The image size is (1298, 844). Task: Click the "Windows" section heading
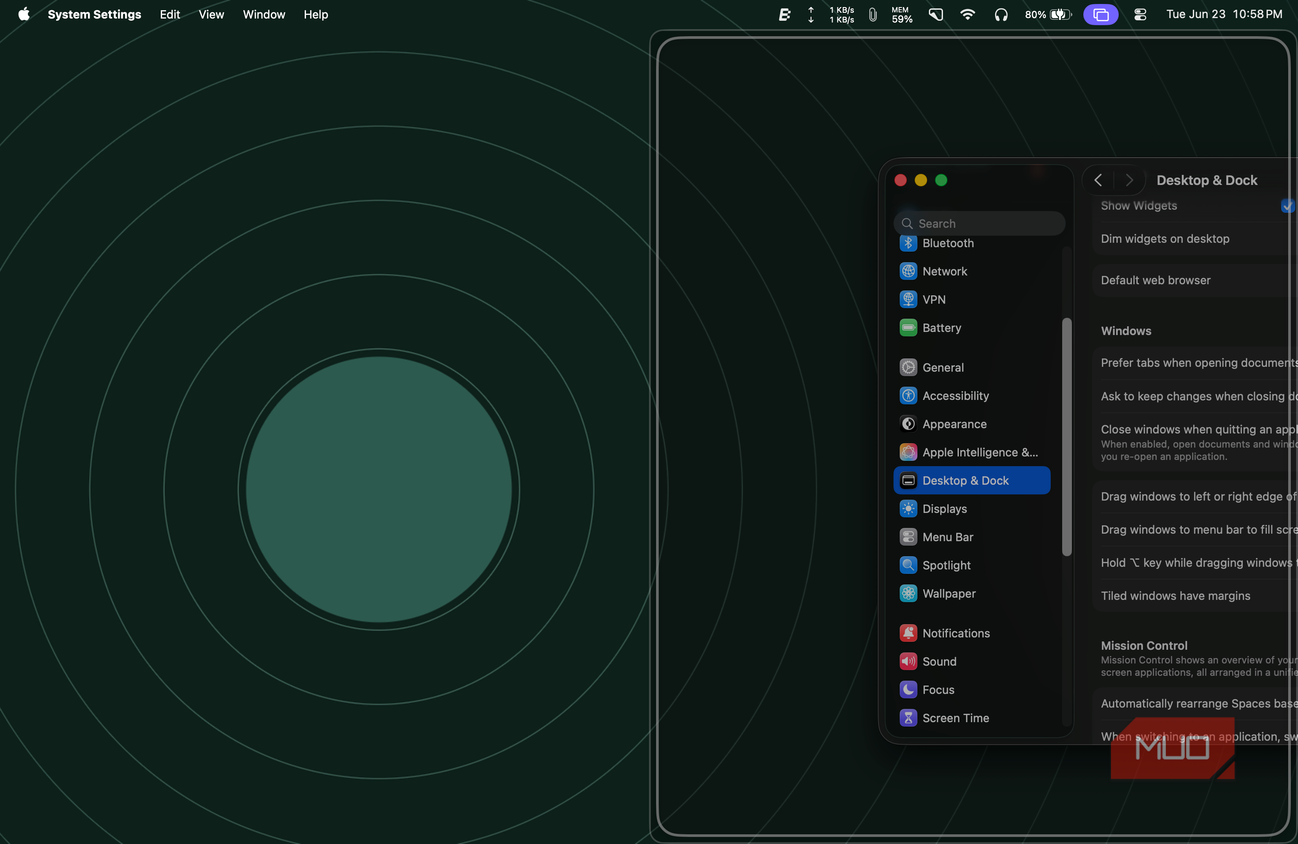coord(1126,331)
